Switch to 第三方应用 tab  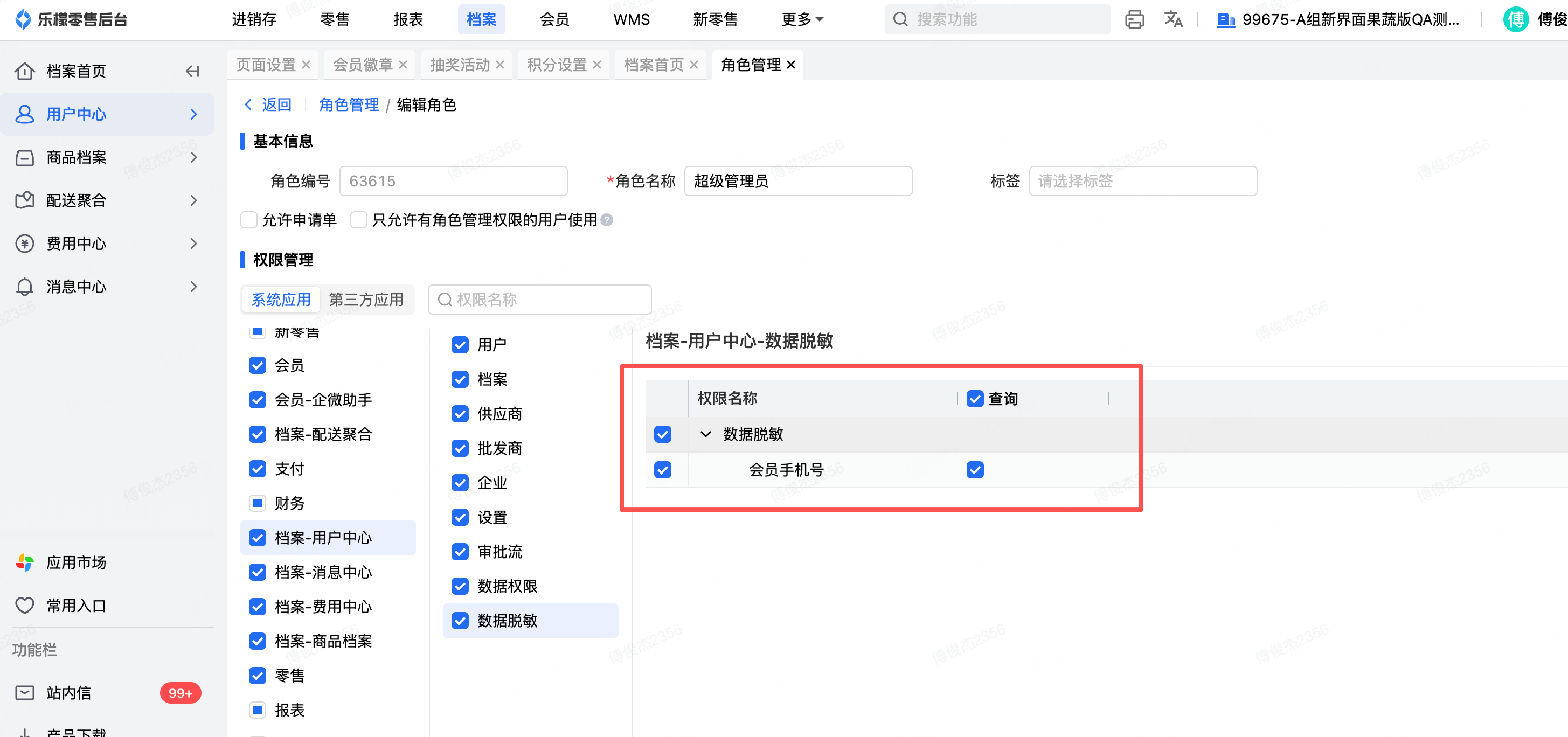pyautogui.click(x=366, y=300)
